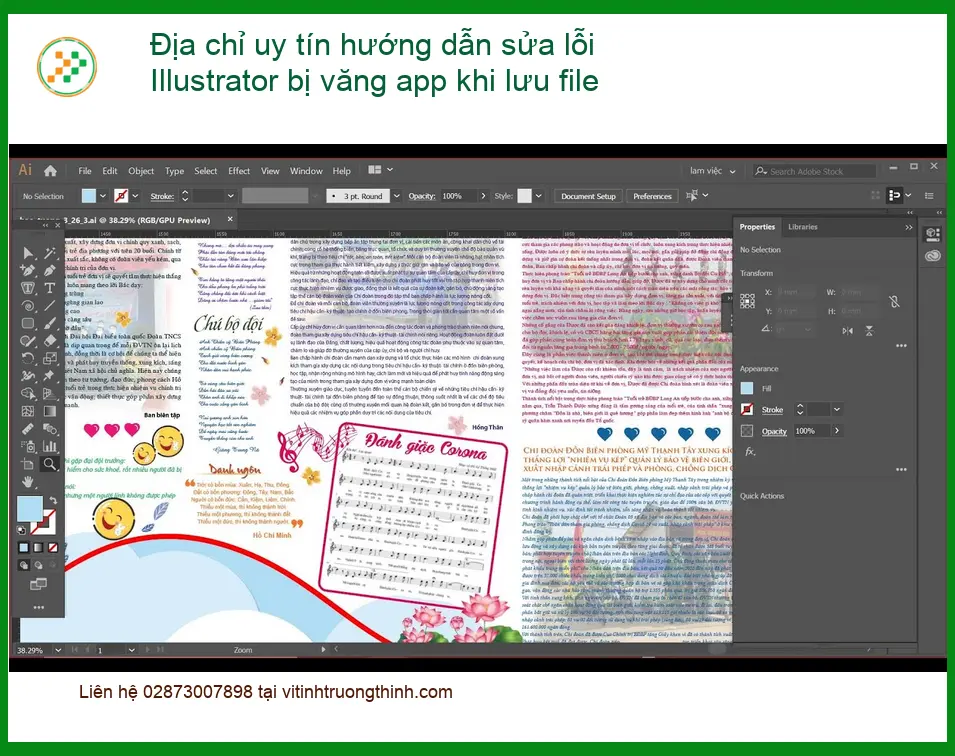This screenshot has width=955, height=756.
Task: Reset default fill and stroke colors
Action: [x=22, y=529]
